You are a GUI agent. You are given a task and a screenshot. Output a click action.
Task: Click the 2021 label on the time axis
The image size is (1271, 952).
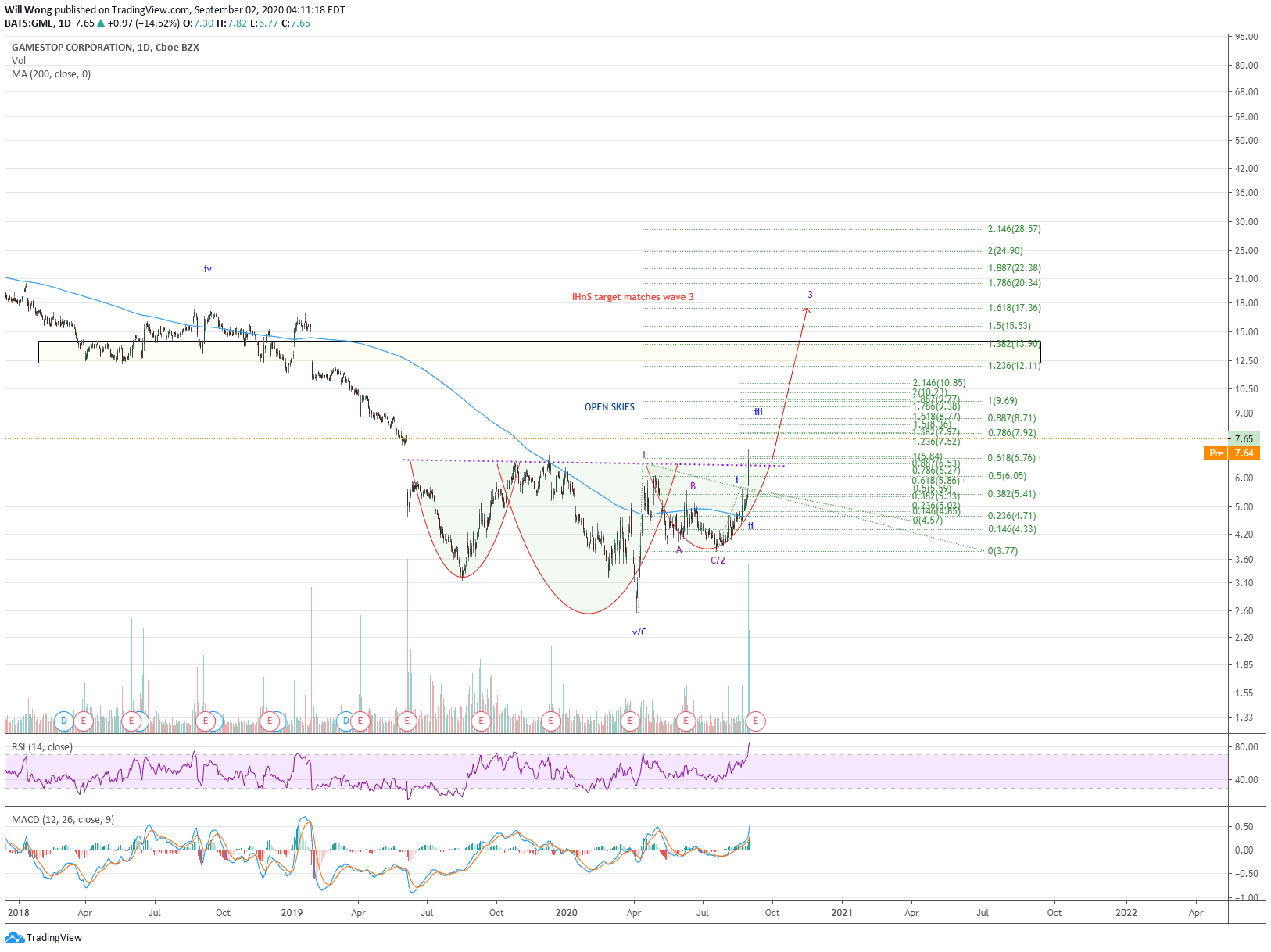pos(842,912)
